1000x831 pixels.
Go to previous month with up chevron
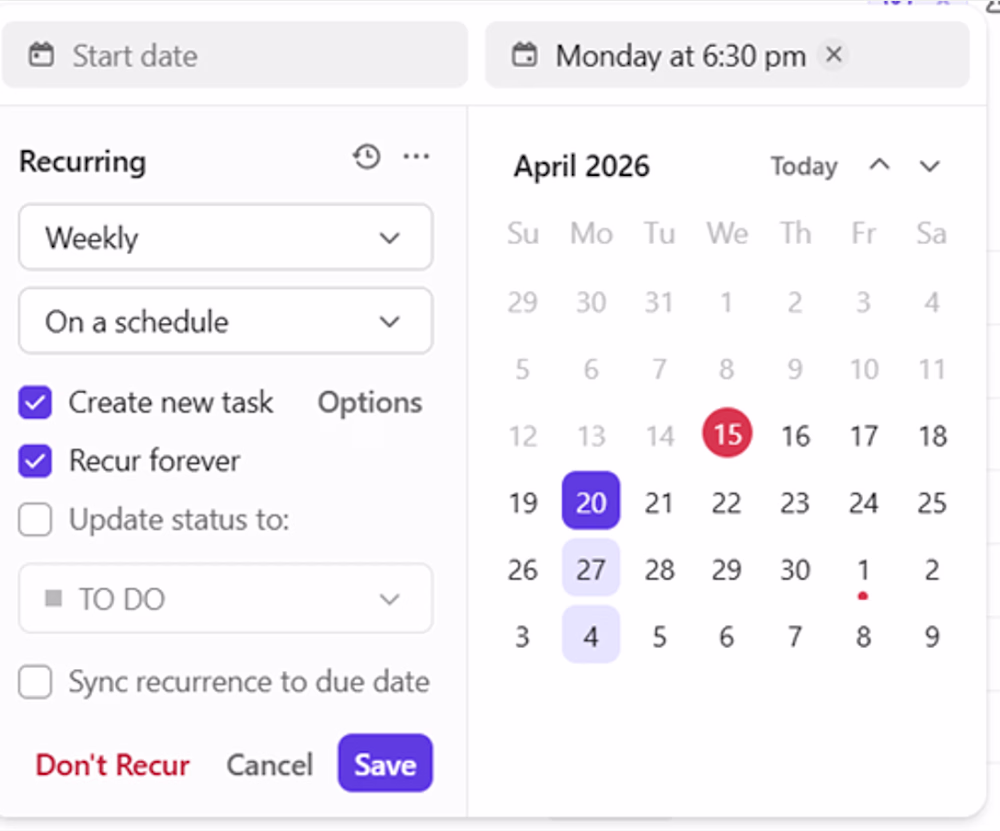coord(879,165)
